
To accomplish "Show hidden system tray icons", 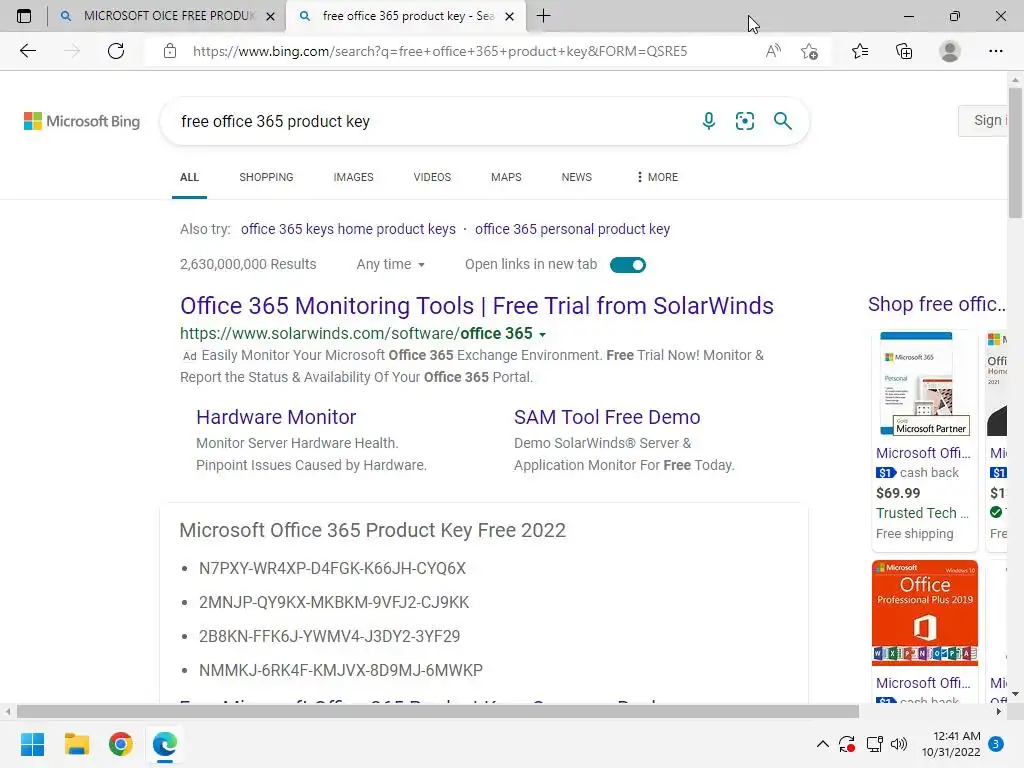I will click(823, 744).
